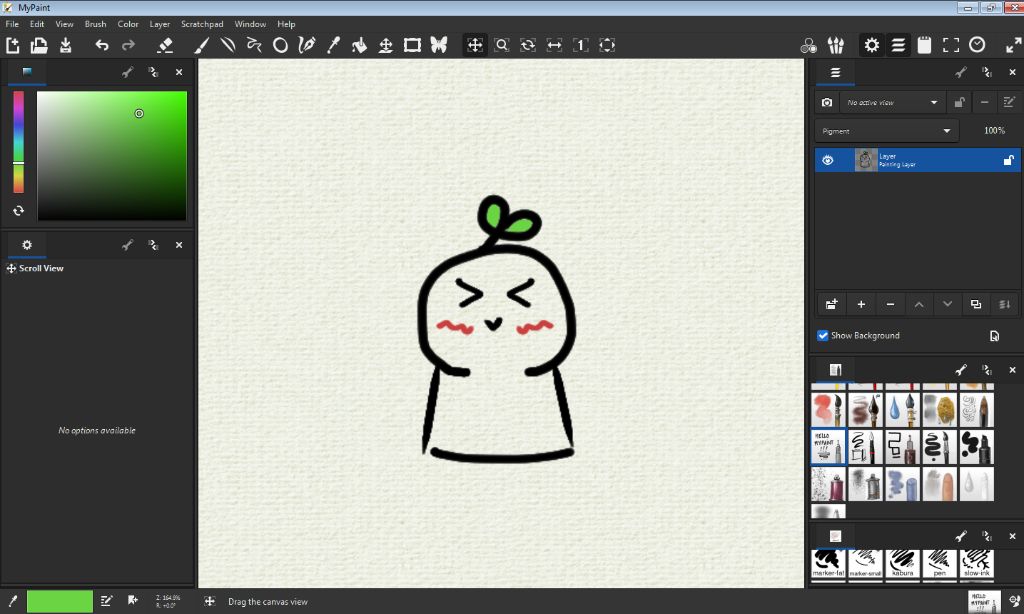Open the Layer menu
This screenshot has width=1024, height=614.
coord(159,24)
